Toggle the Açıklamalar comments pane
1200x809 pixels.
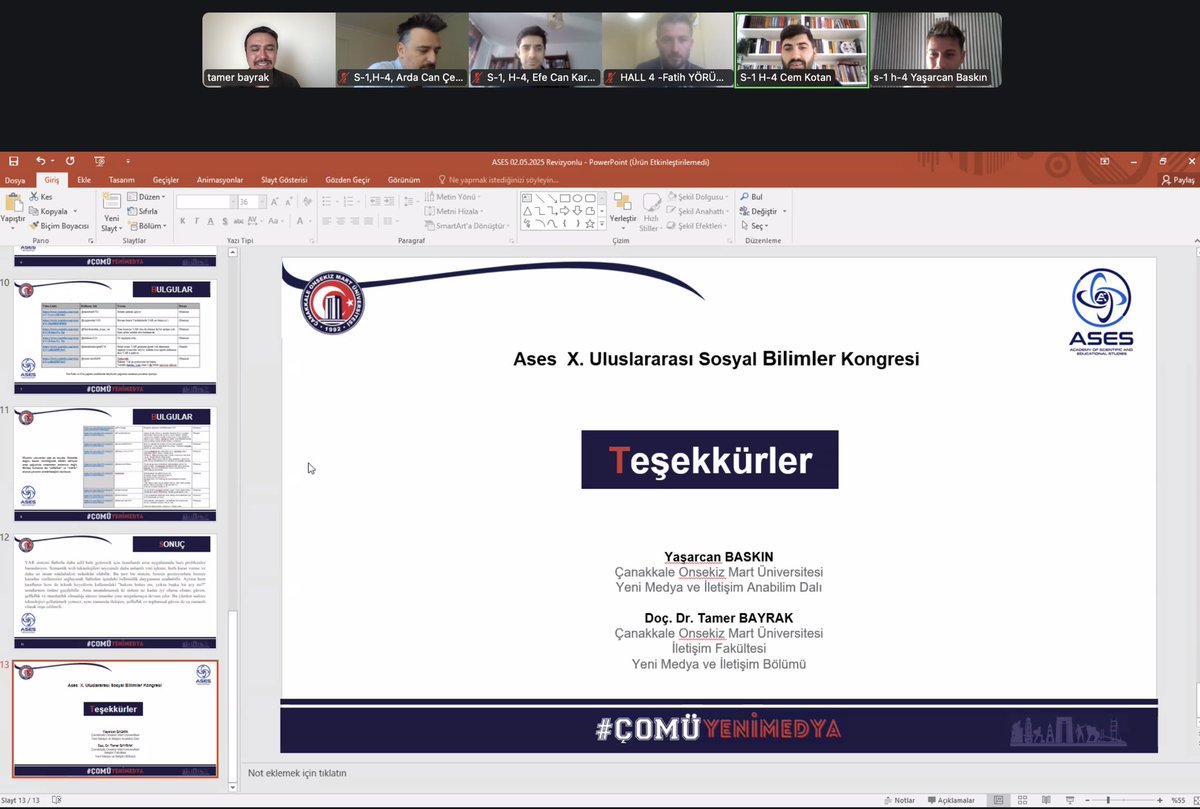tap(951, 800)
